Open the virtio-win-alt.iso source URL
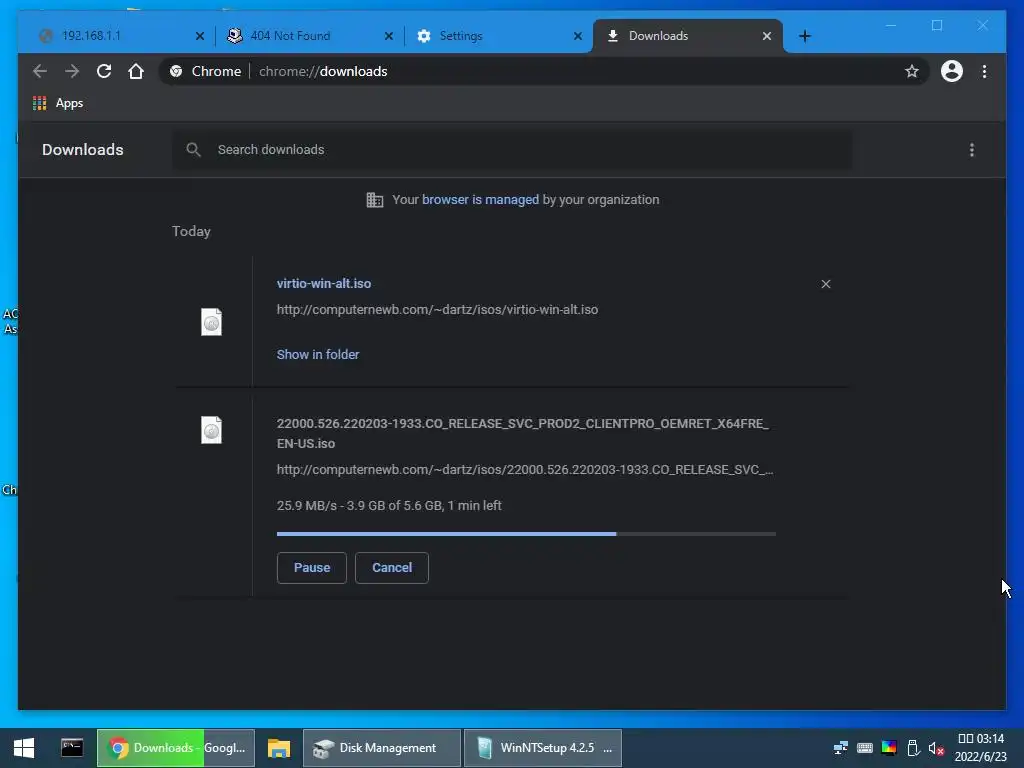 (x=437, y=310)
